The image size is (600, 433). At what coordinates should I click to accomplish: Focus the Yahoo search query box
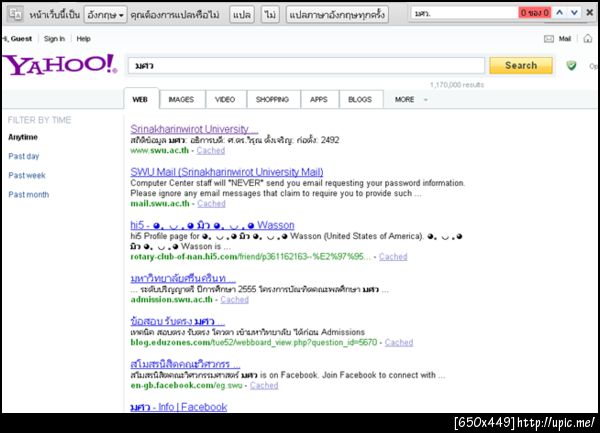tap(306, 65)
